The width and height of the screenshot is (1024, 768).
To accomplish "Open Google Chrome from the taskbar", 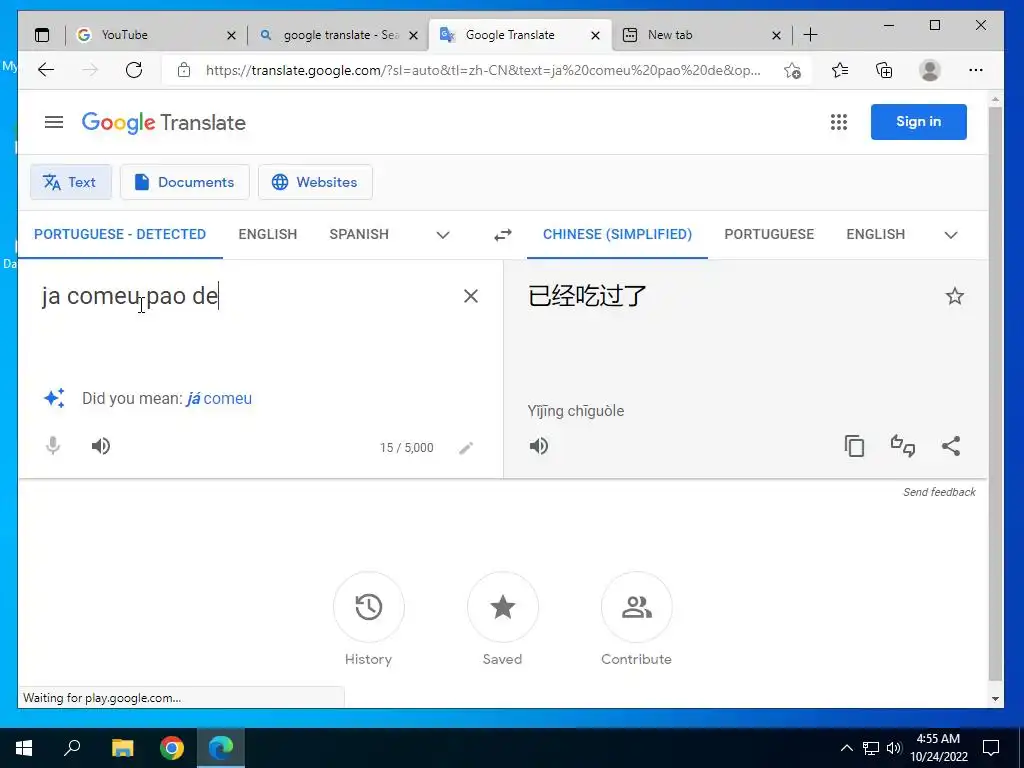I will pyautogui.click(x=172, y=748).
